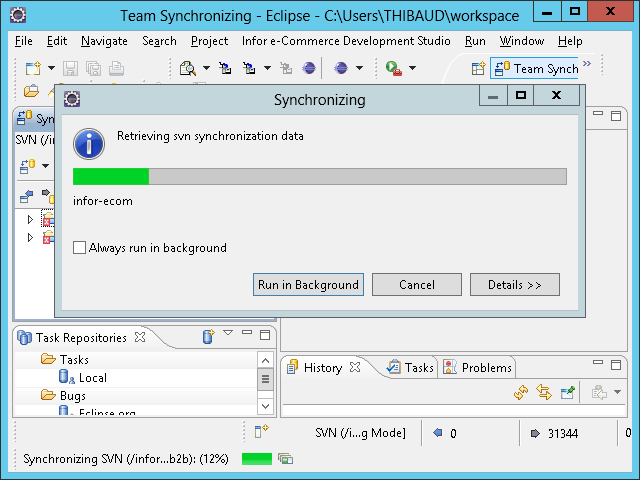Click the Add Task Repository icon

pos(208,337)
